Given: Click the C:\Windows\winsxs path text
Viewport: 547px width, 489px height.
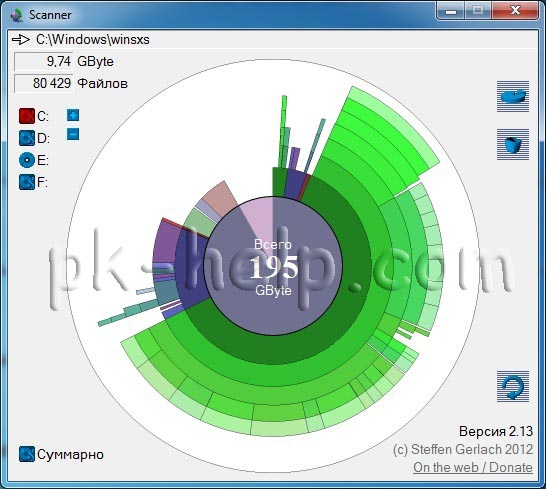Looking at the screenshot, I should tap(93, 39).
